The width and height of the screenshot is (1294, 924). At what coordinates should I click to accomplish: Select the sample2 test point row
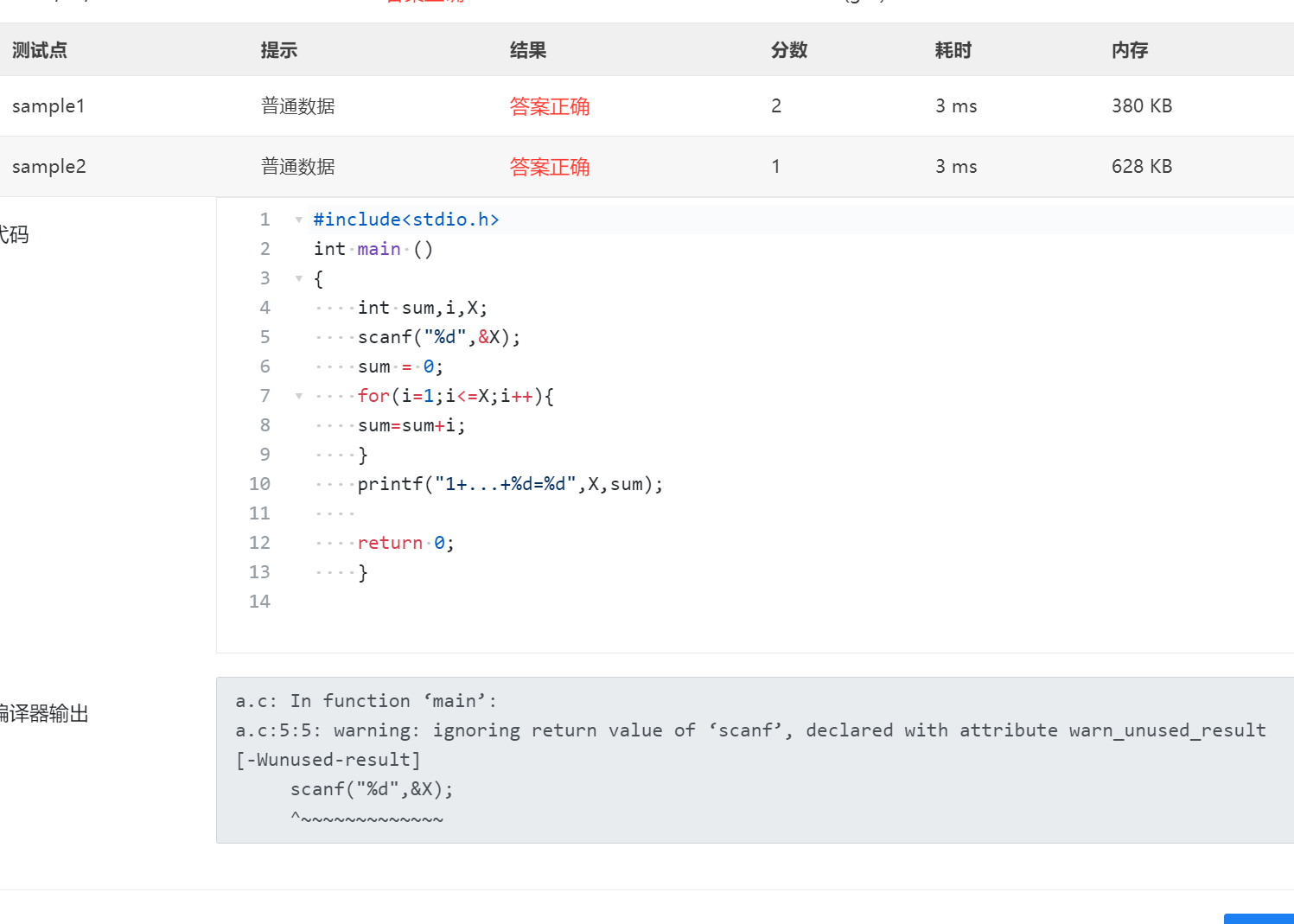49,167
